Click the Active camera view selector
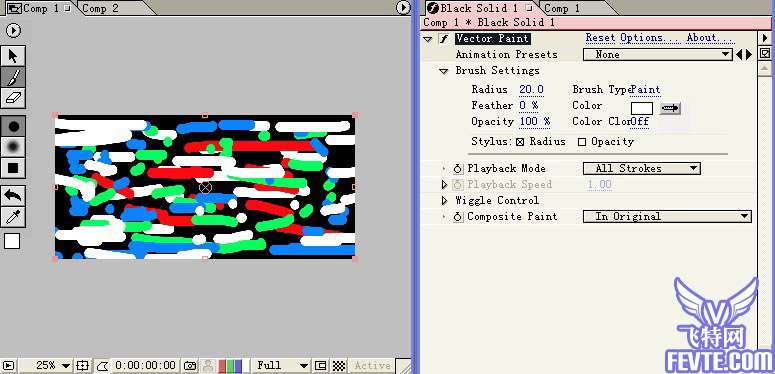The height and width of the screenshot is (374, 775). (x=373, y=366)
